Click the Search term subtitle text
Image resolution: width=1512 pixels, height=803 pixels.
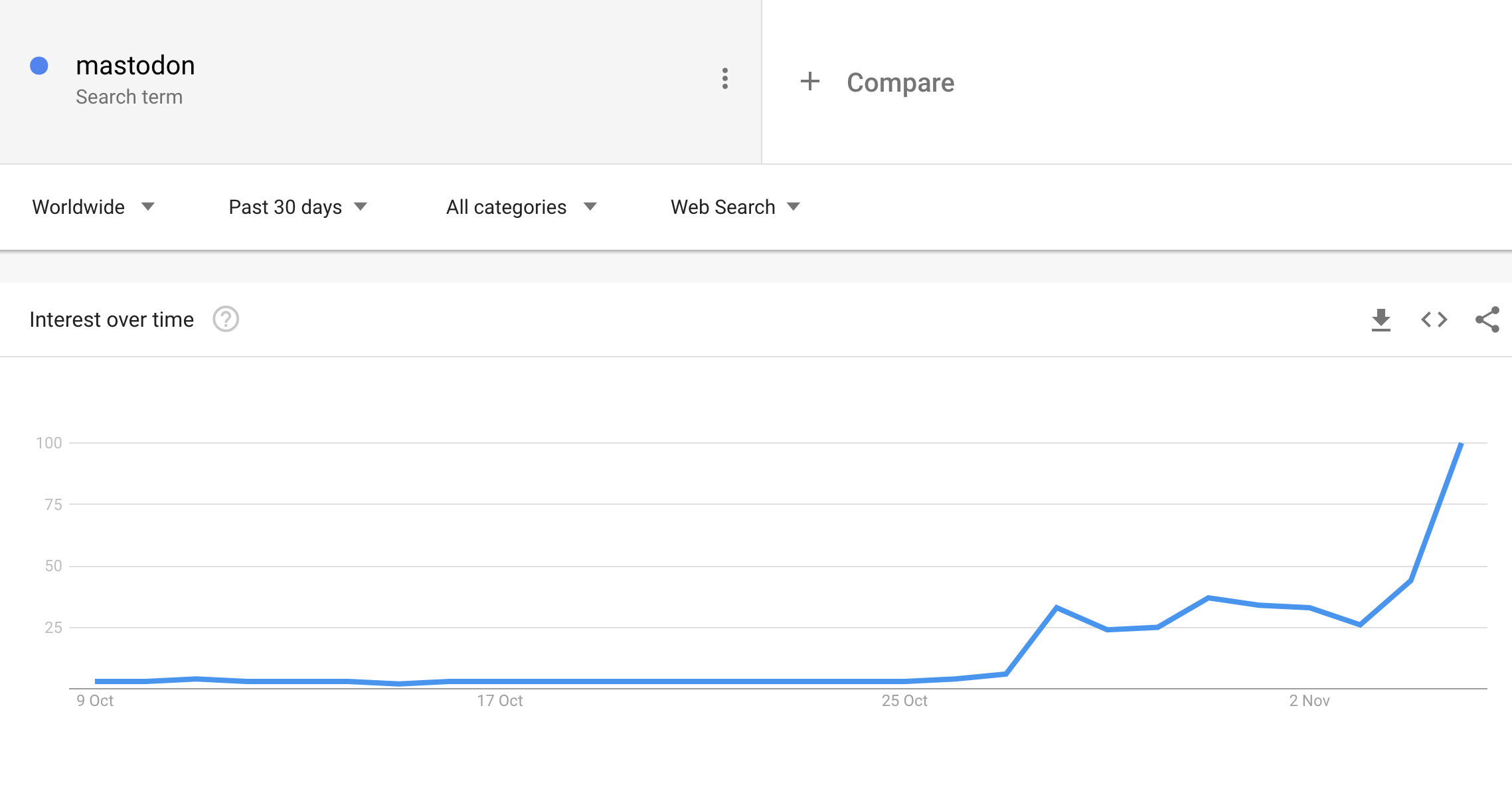tap(129, 97)
